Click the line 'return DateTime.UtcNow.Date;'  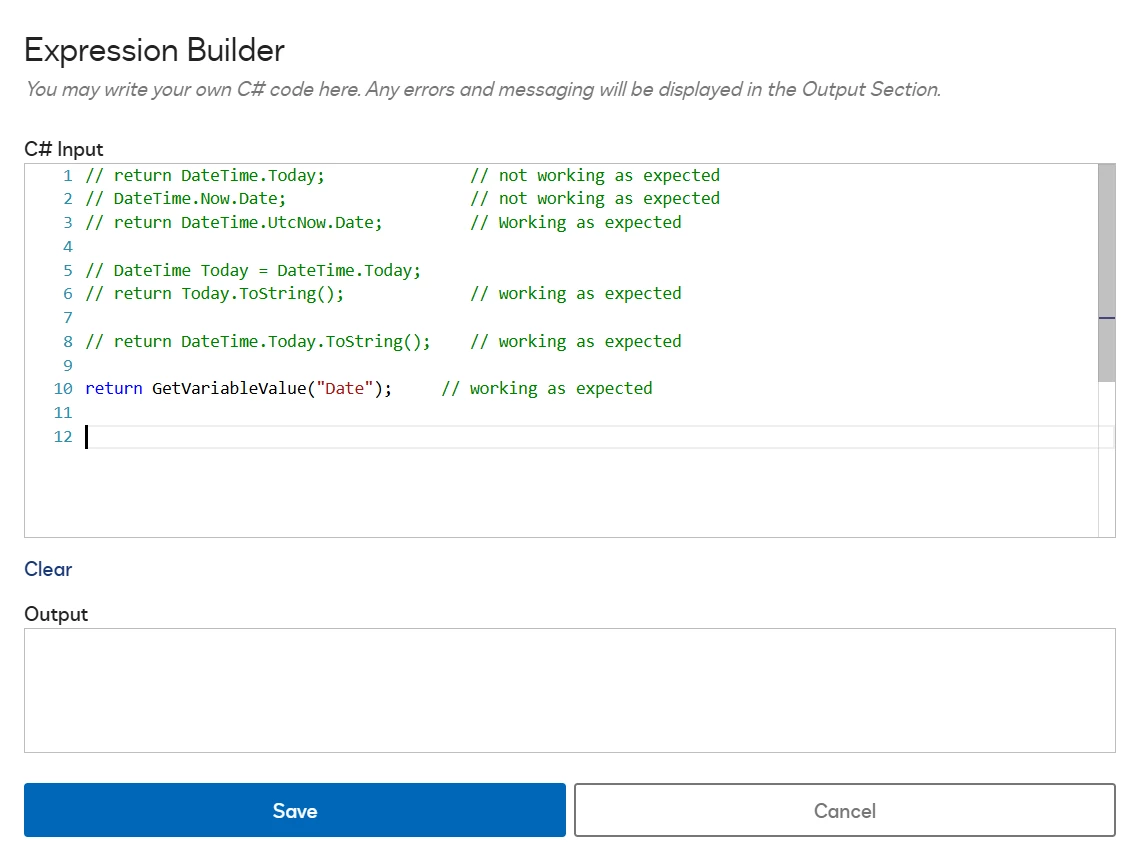(x=234, y=222)
